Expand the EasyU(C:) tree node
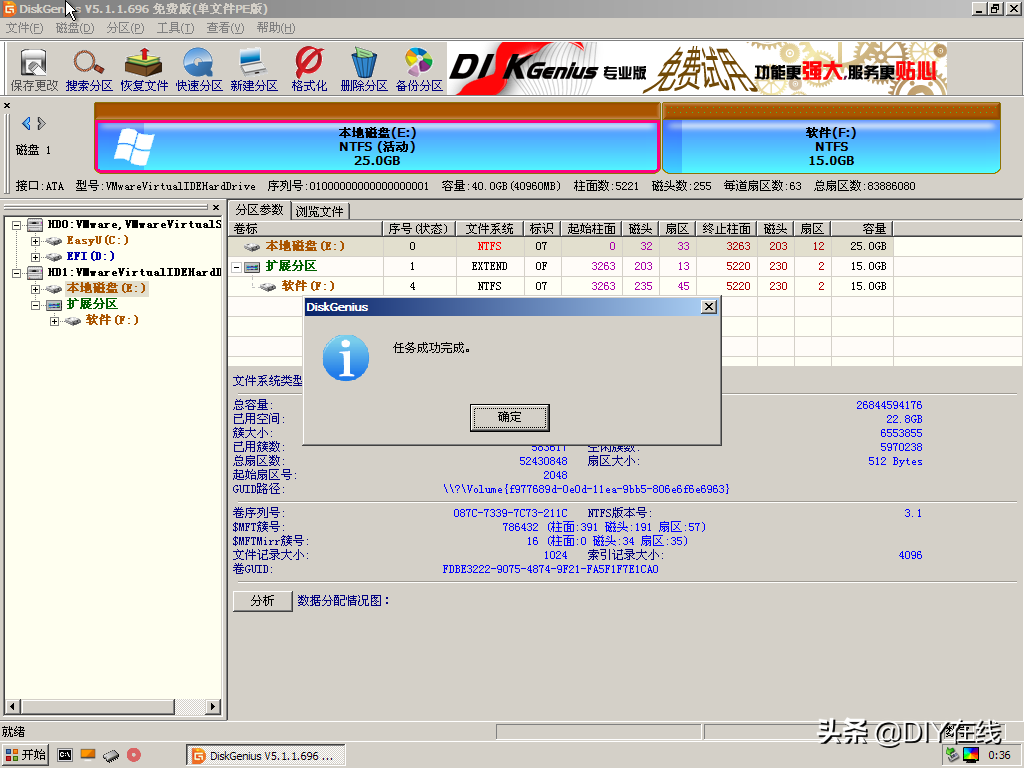 tap(36, 241)
